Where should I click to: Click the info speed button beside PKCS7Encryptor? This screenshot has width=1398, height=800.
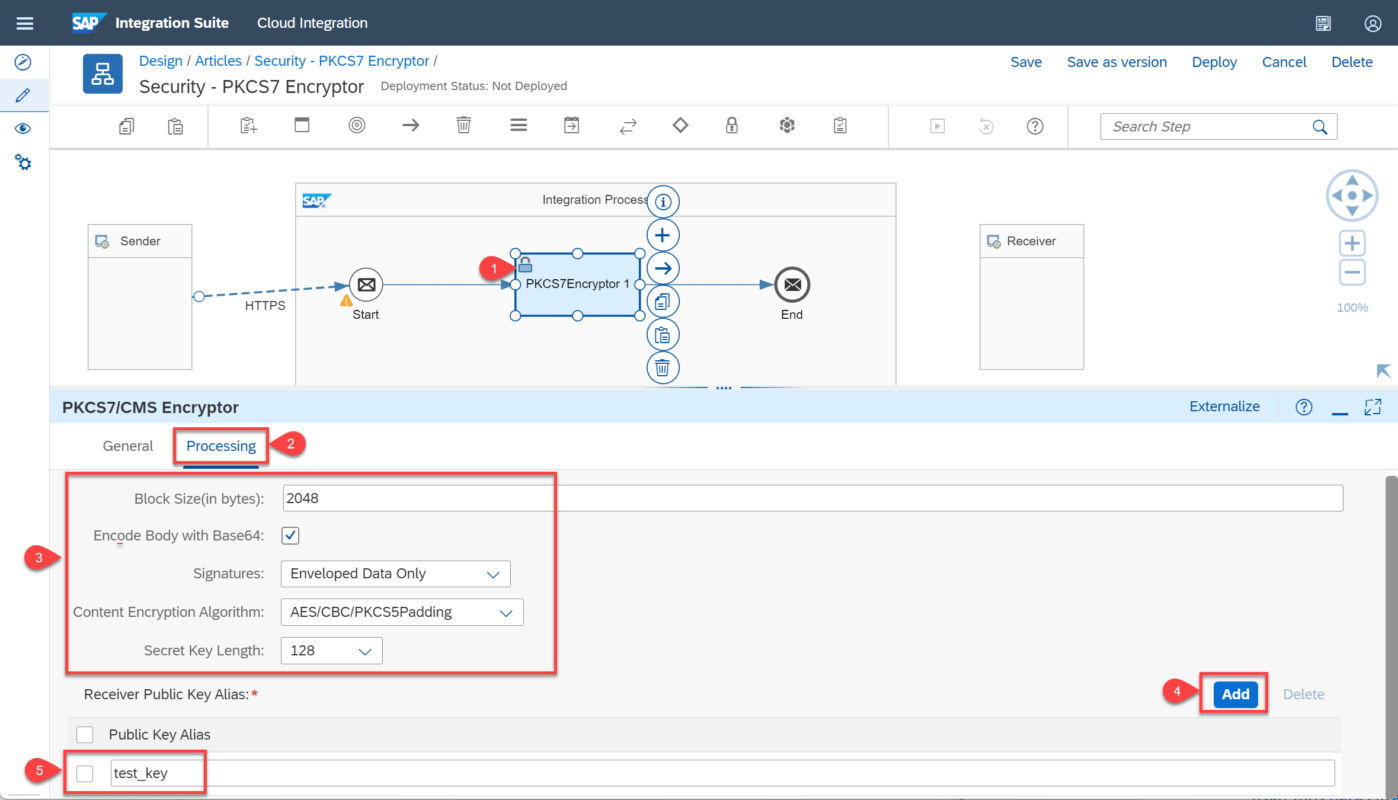[662, 202]
